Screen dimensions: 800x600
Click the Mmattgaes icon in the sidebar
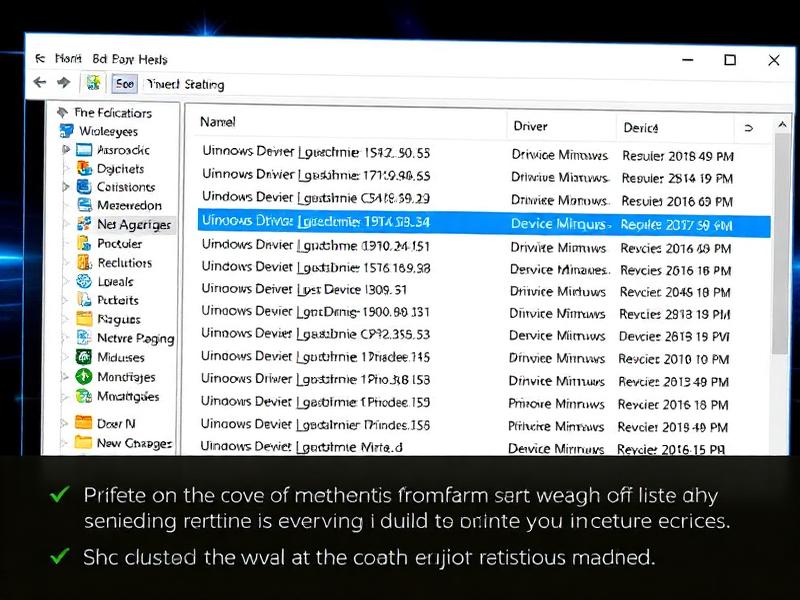84,396
